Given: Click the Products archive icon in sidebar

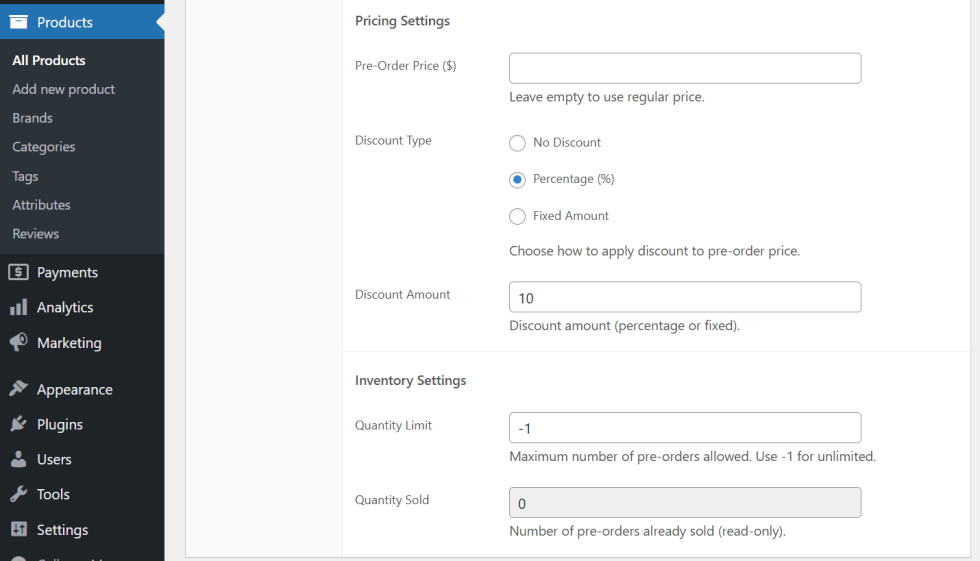Looking at the screenshot, I should (x=18, y=22).
